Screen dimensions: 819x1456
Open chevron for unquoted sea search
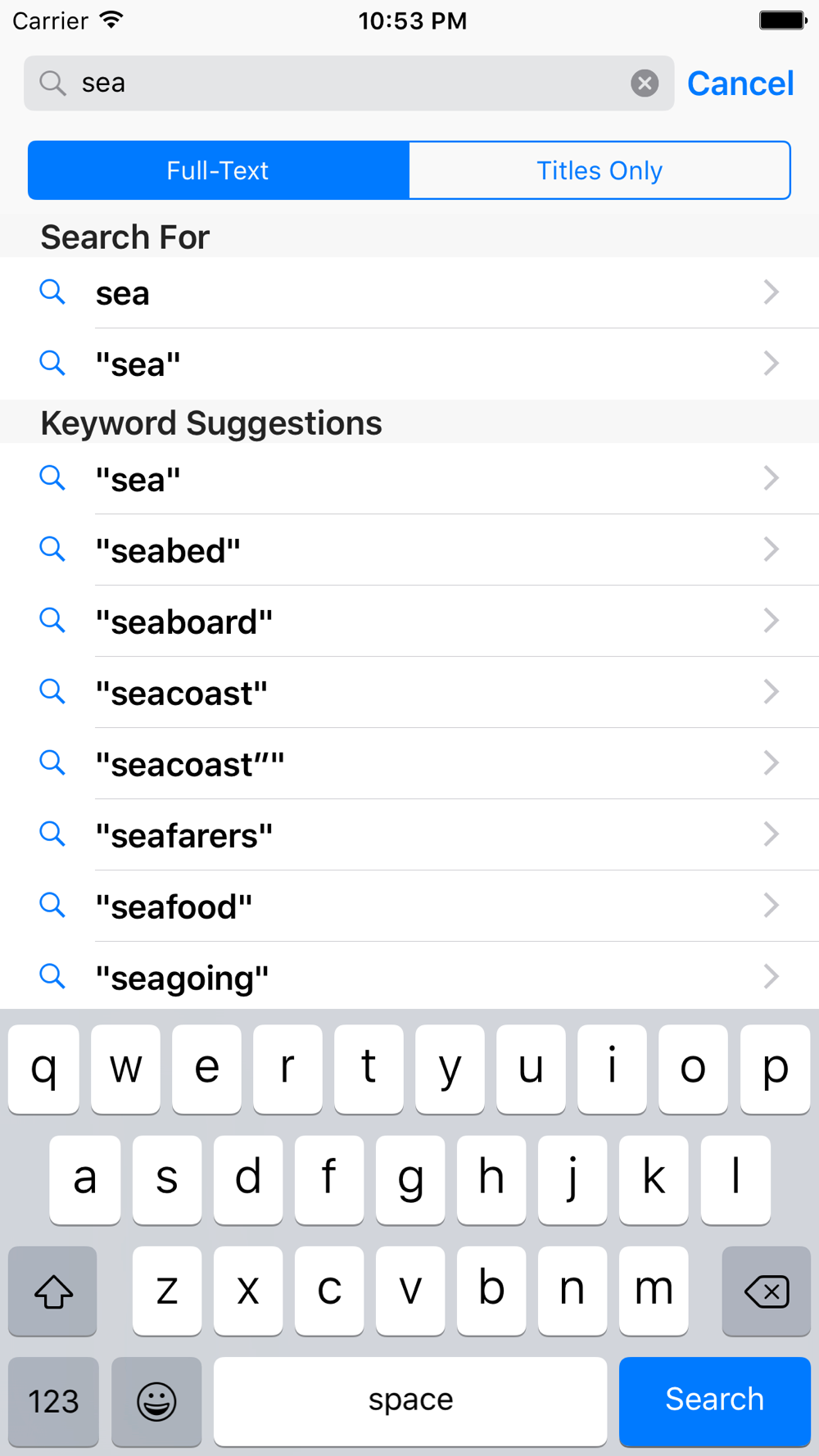tap(771, 292)
